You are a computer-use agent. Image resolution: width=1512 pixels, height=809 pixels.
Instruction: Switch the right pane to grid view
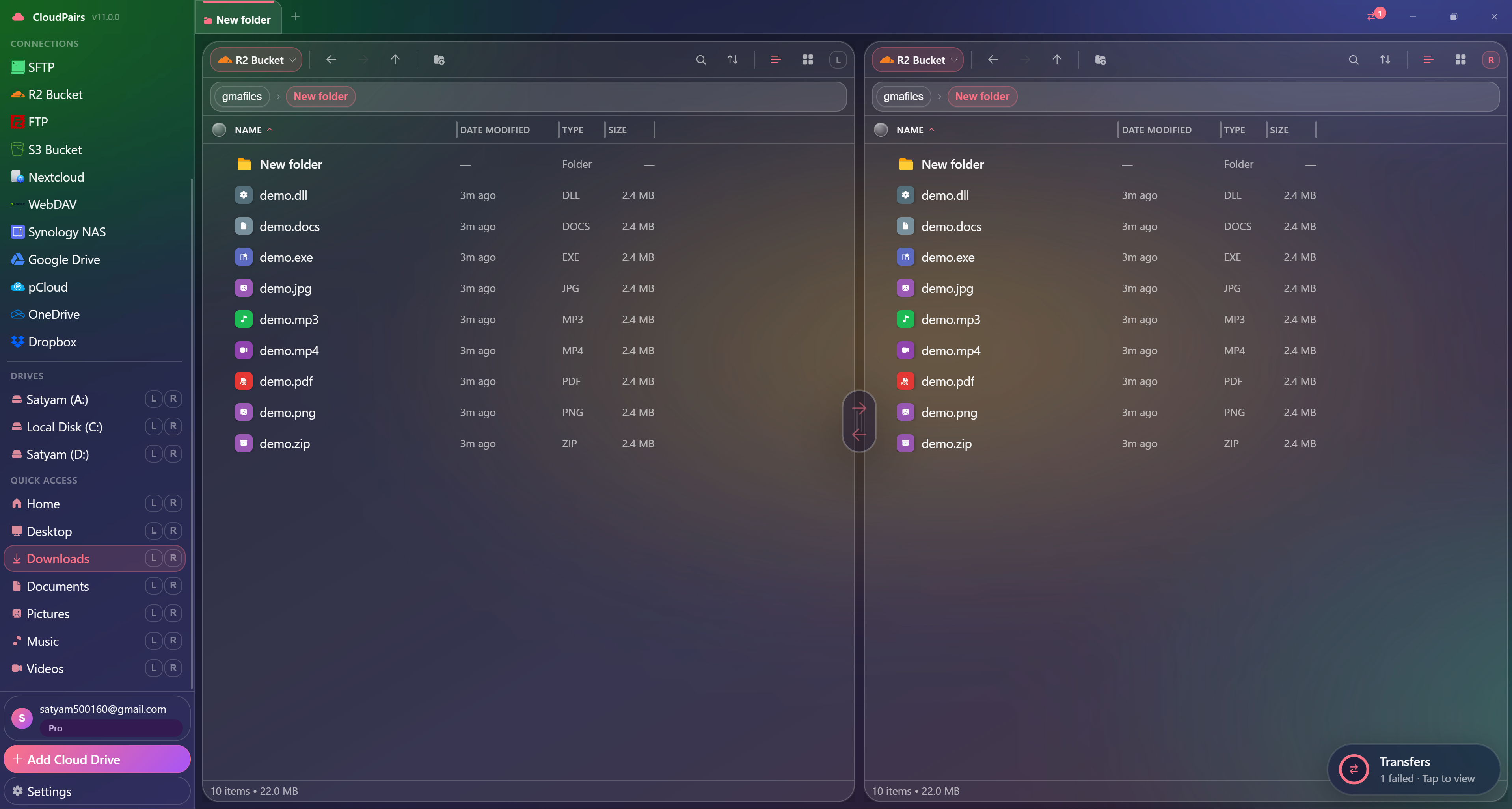[x=1460, y=60]
